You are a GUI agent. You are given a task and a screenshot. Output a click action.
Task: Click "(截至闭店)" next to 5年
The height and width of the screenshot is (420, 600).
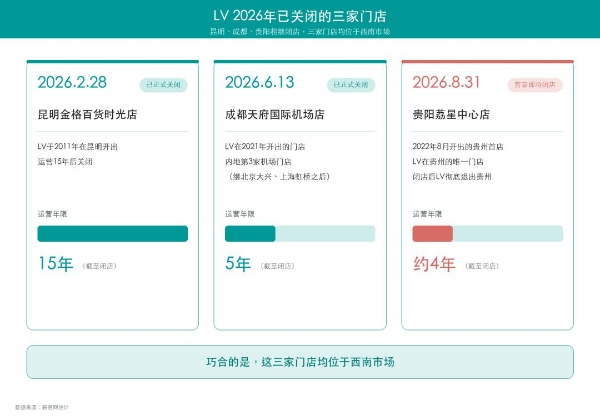click(x=277, y=266)
